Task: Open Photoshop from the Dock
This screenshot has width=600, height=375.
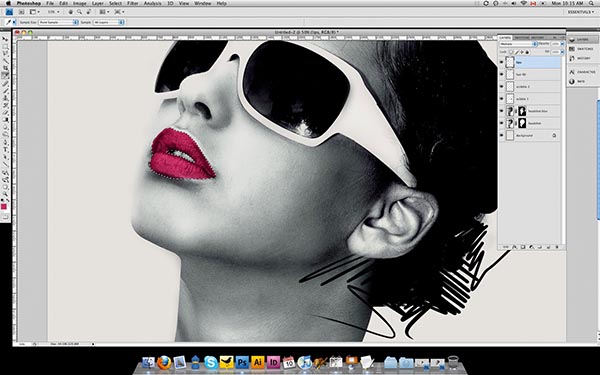Action: point(242,362)
